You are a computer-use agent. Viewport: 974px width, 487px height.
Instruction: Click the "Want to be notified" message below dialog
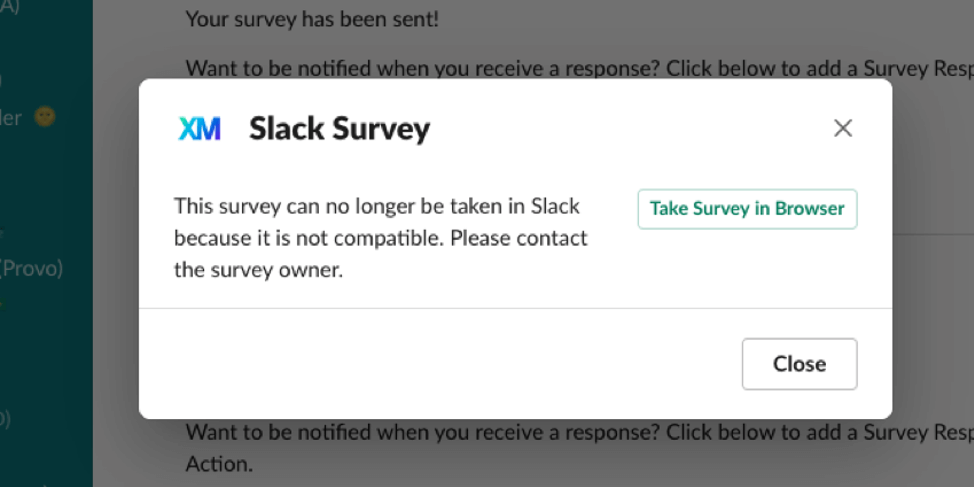tap(580, 431)
